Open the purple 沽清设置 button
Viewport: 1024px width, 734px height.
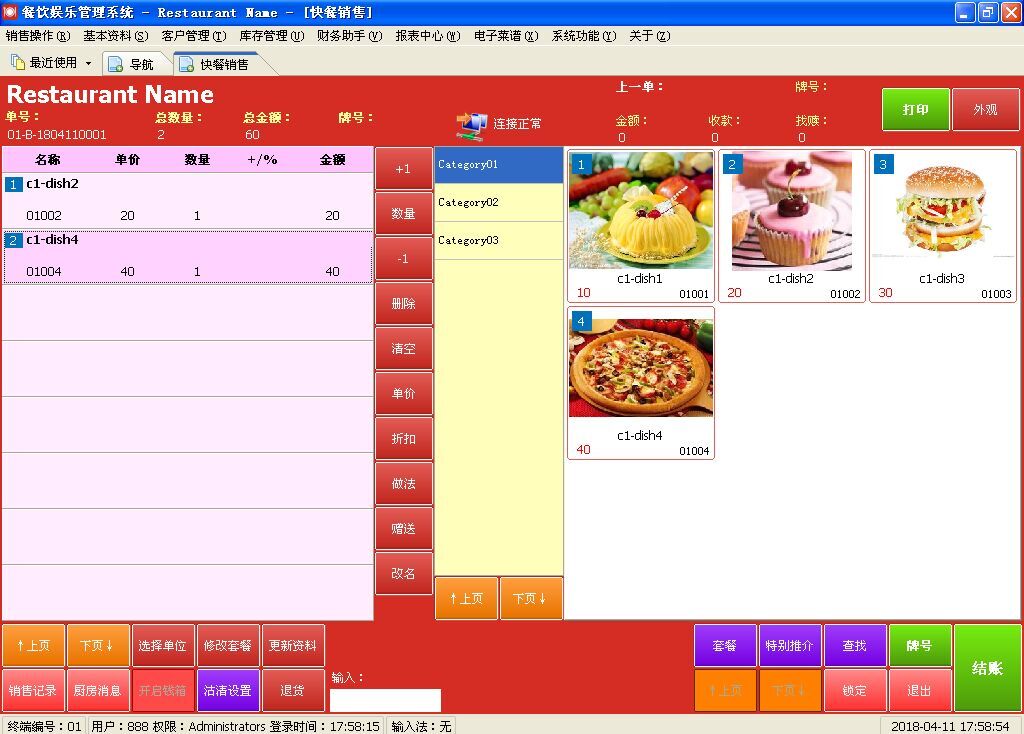[x=228, y=691]
